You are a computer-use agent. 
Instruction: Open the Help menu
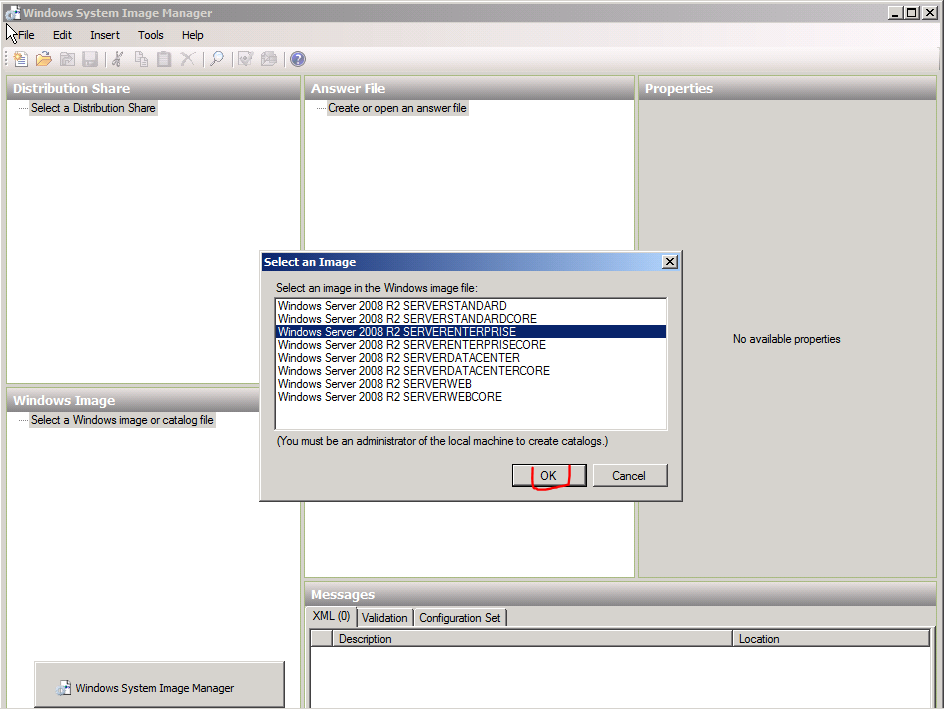pos(193,35)
